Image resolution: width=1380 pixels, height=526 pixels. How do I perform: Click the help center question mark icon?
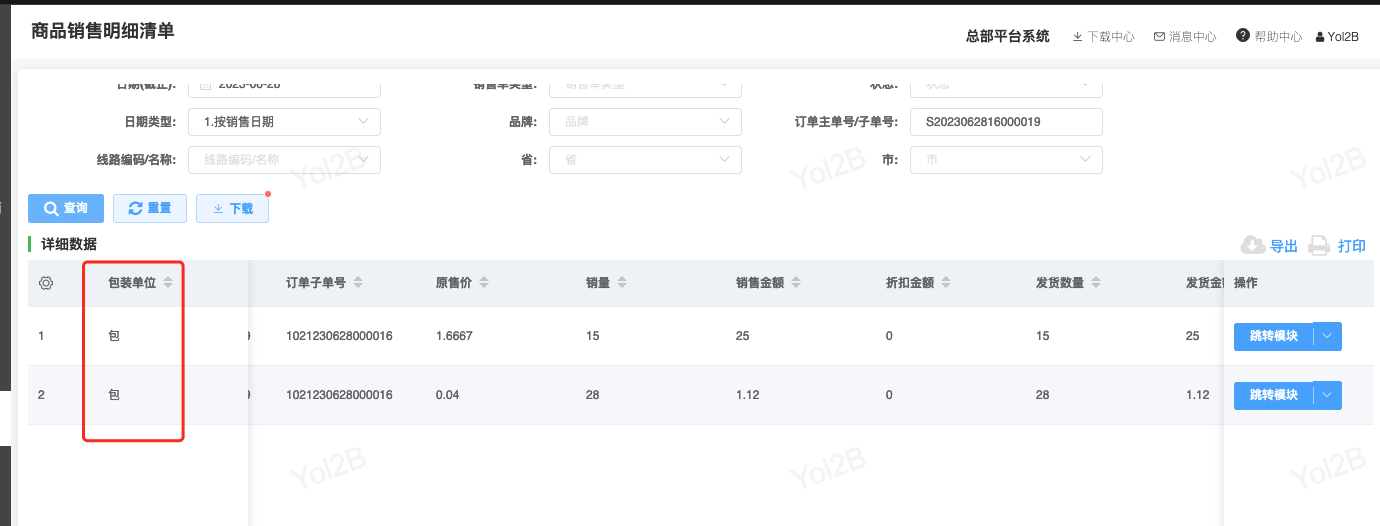pos(1243,35)
